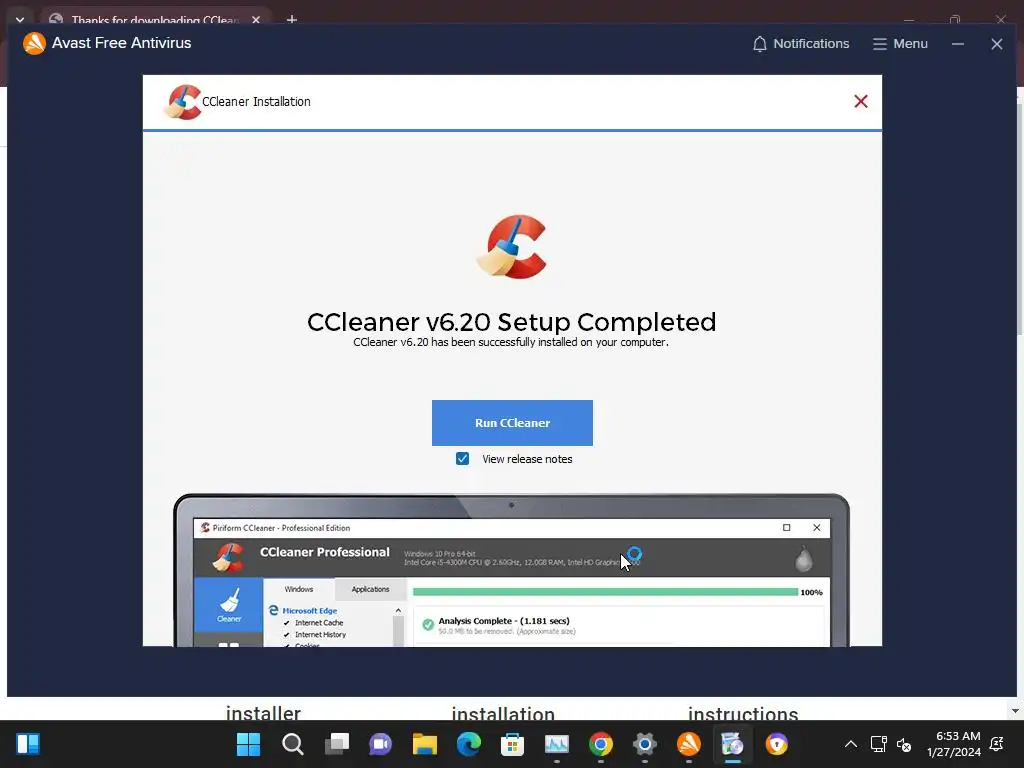Open taskbar Search
This screenshot has height=768, width=1024.
[x=293, y=744]
